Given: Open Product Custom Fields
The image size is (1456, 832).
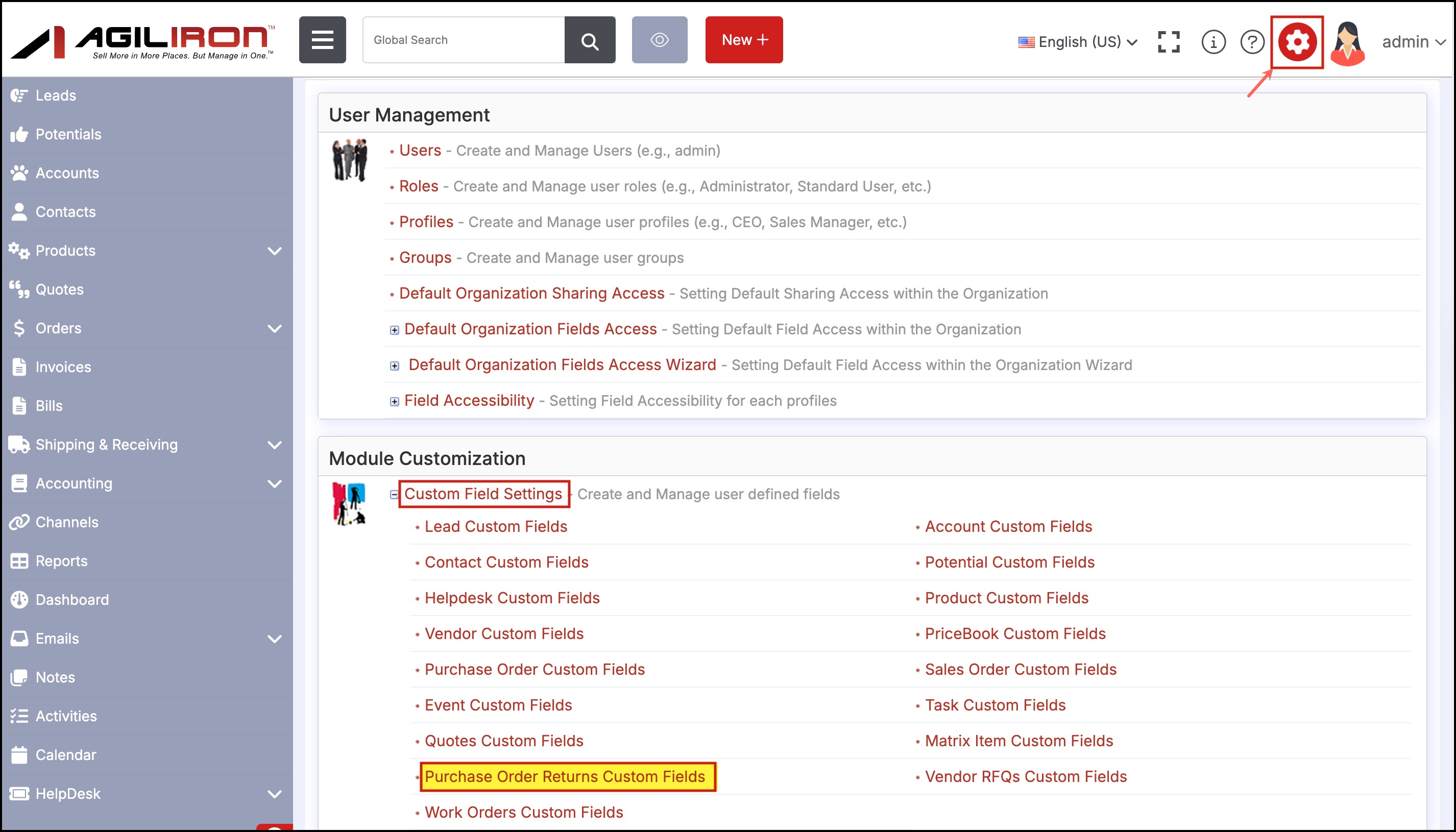Looking at the screenshot, I should [x=1006, y=598].
